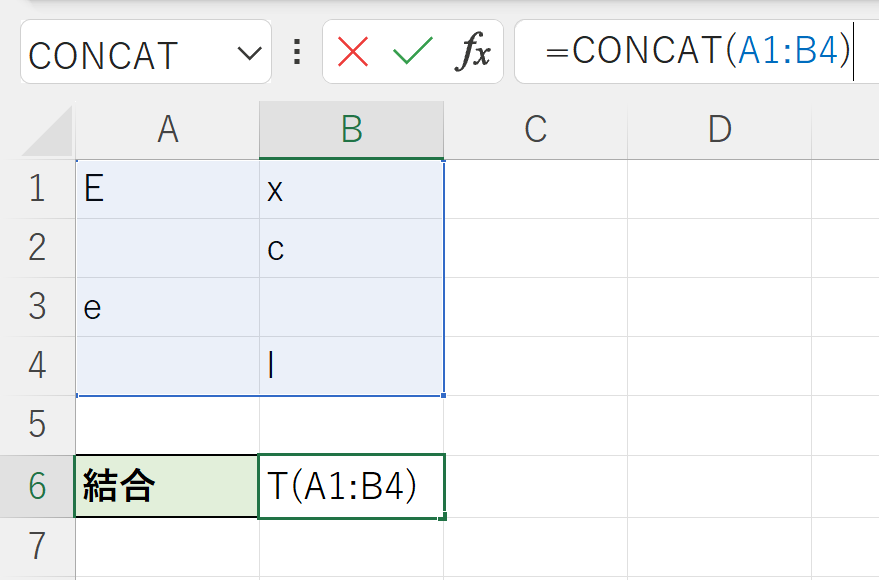Click in the CONCAT Name Box field
The width and height of the screenshot is (879, 580).
(120, 53)
